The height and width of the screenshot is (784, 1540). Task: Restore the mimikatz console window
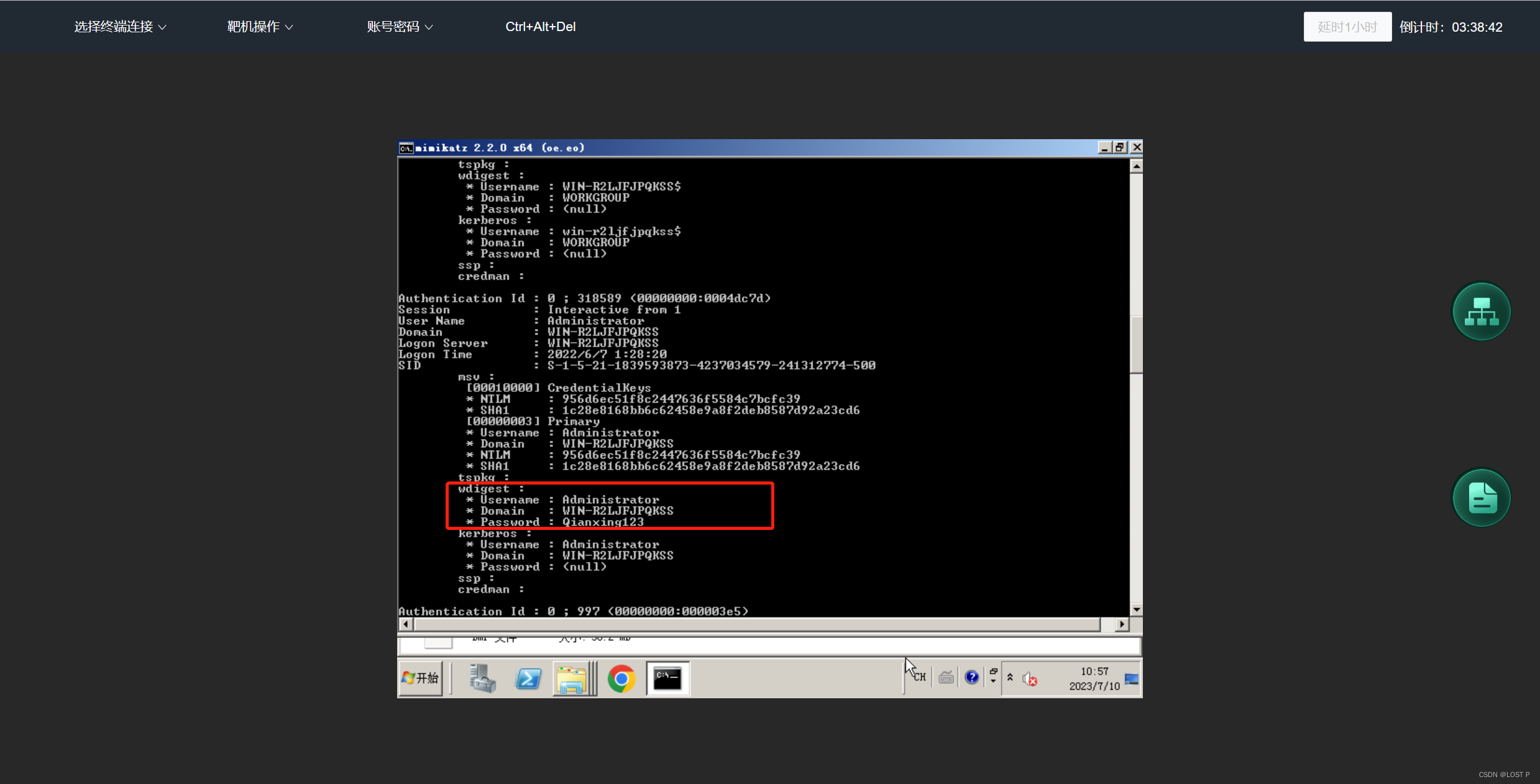coord(1120,147)
